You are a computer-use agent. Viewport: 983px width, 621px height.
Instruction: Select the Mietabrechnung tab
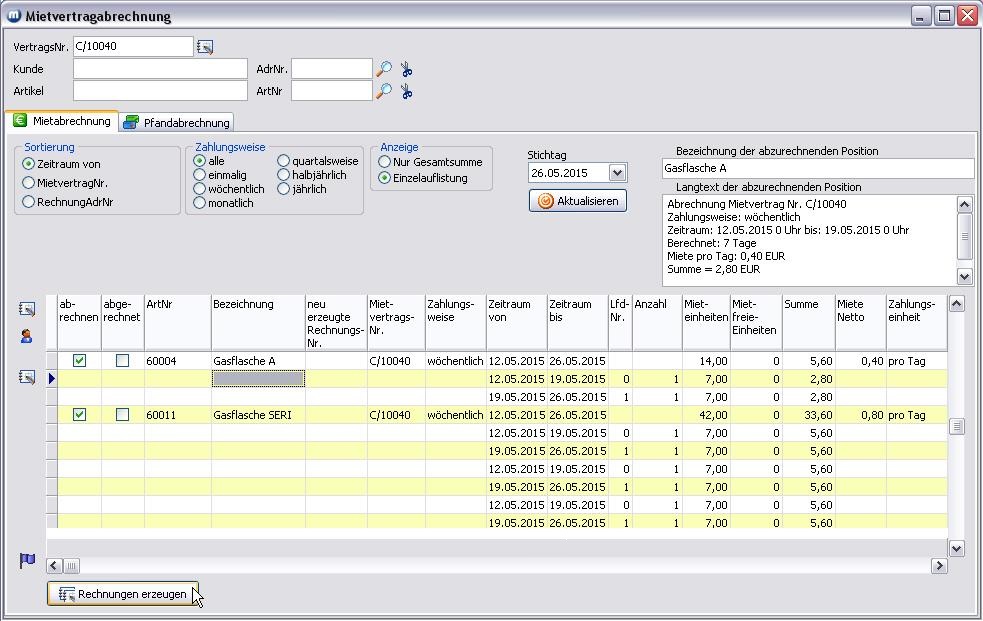pyautogui.click(x=62, y=121)
